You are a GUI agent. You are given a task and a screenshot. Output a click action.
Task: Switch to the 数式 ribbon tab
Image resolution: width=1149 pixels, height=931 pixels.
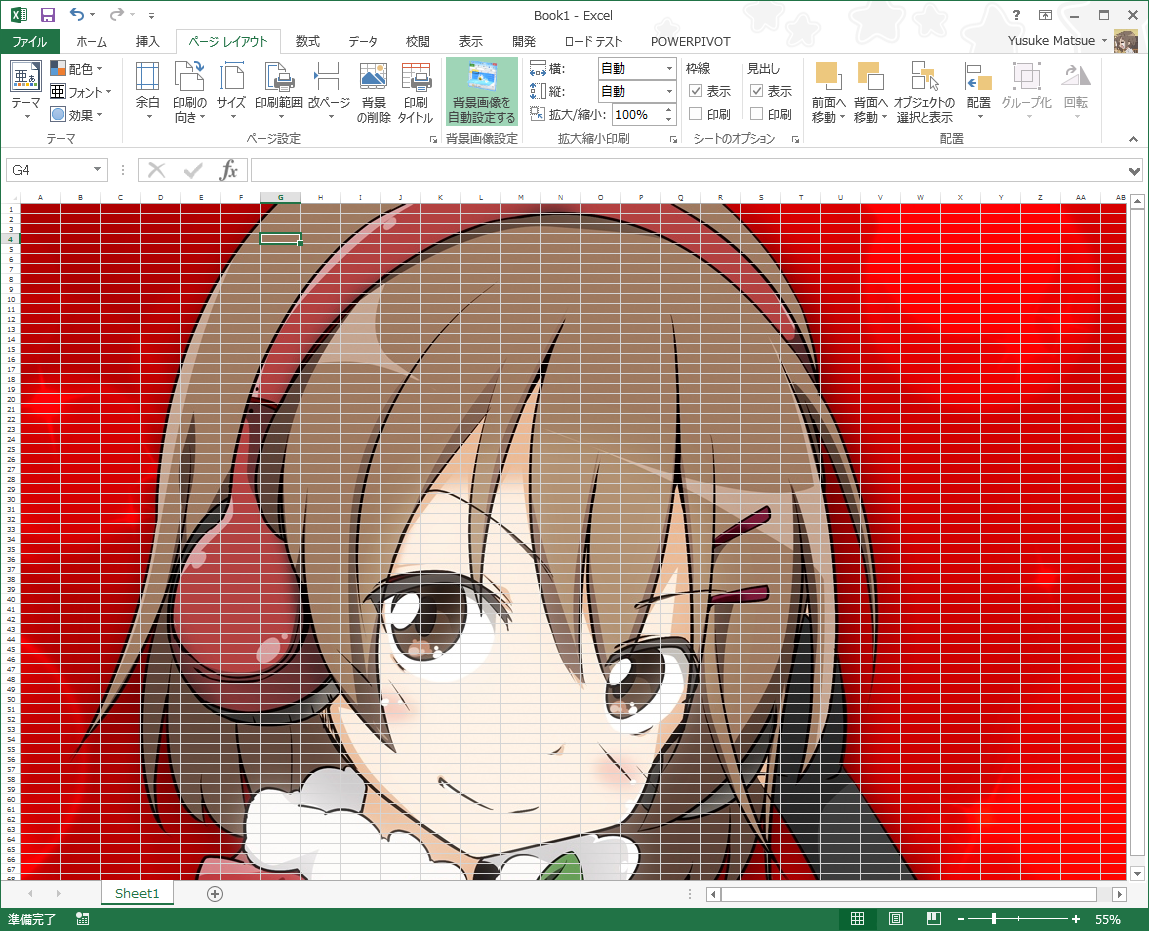(307, 42)
